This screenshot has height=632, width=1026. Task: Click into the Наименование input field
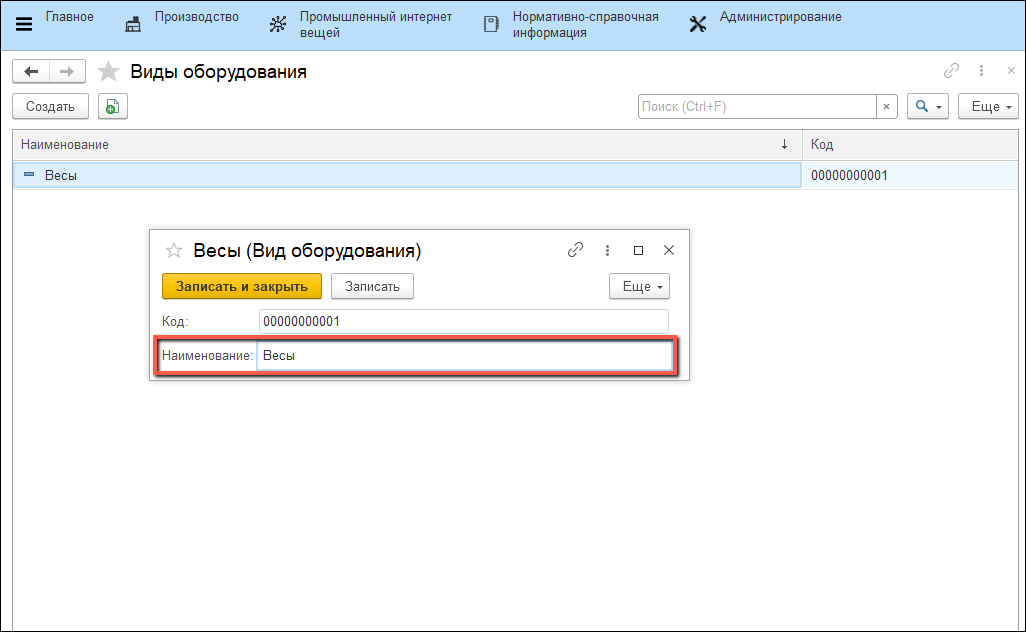(464, 357)
